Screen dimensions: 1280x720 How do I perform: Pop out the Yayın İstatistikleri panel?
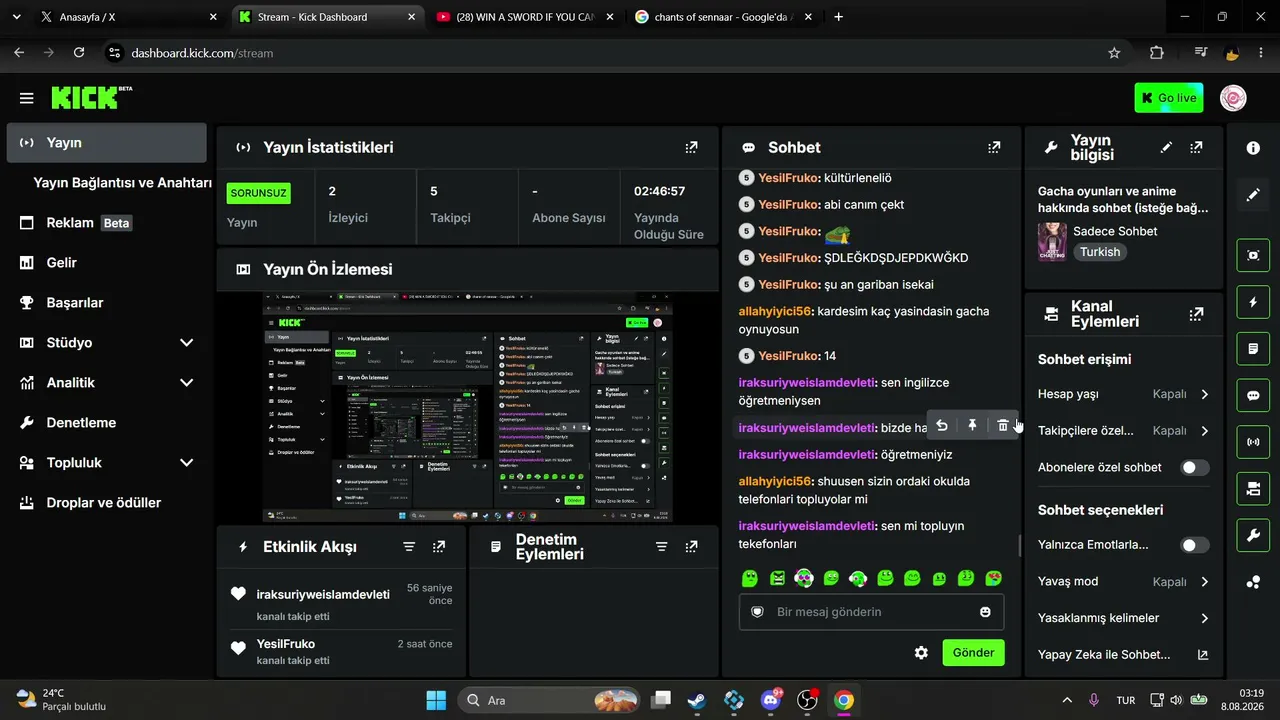(691, 147)
